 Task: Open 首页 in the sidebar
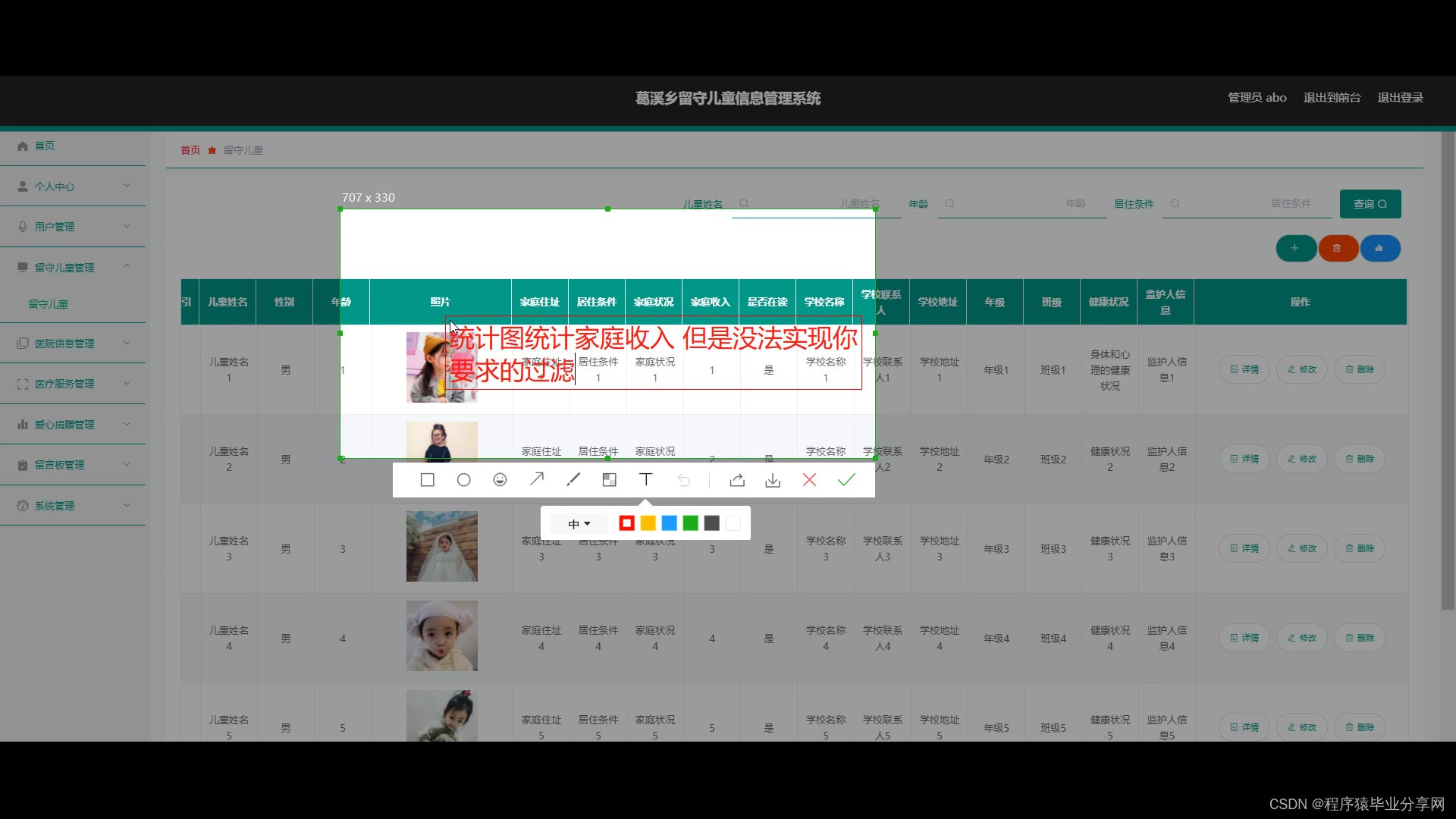tap(44, 146)
